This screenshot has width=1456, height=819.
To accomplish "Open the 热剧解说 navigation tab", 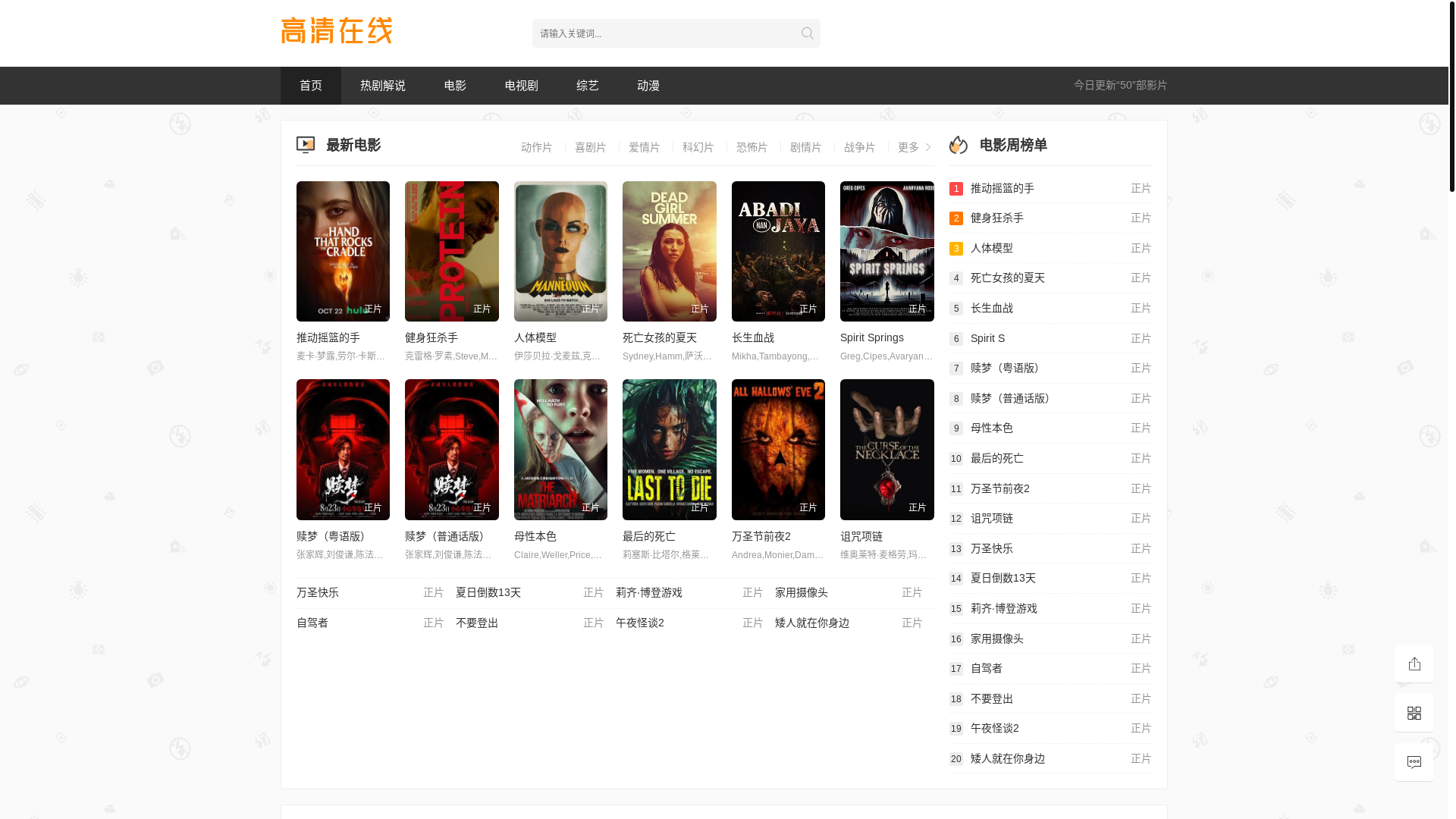I will tap(383, 86).
